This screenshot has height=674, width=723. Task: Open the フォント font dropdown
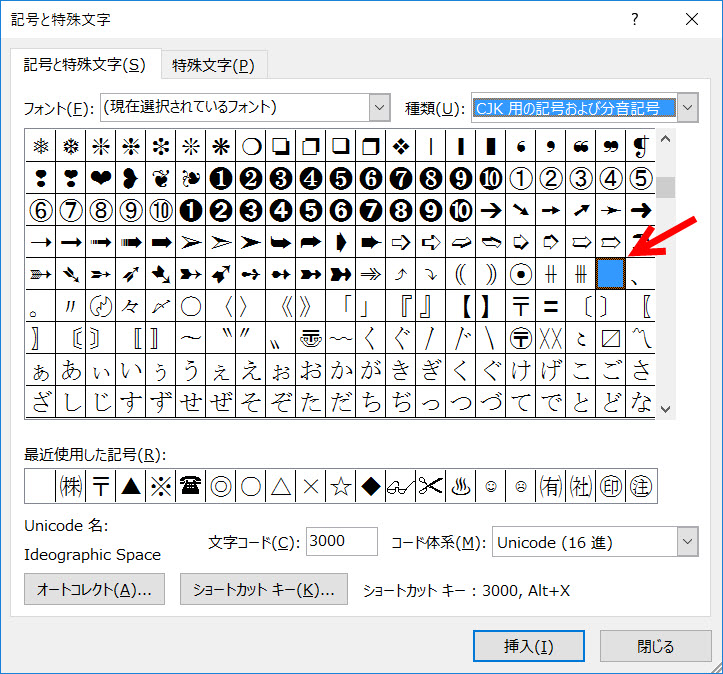pyautogui.click(x=380, y=107)
